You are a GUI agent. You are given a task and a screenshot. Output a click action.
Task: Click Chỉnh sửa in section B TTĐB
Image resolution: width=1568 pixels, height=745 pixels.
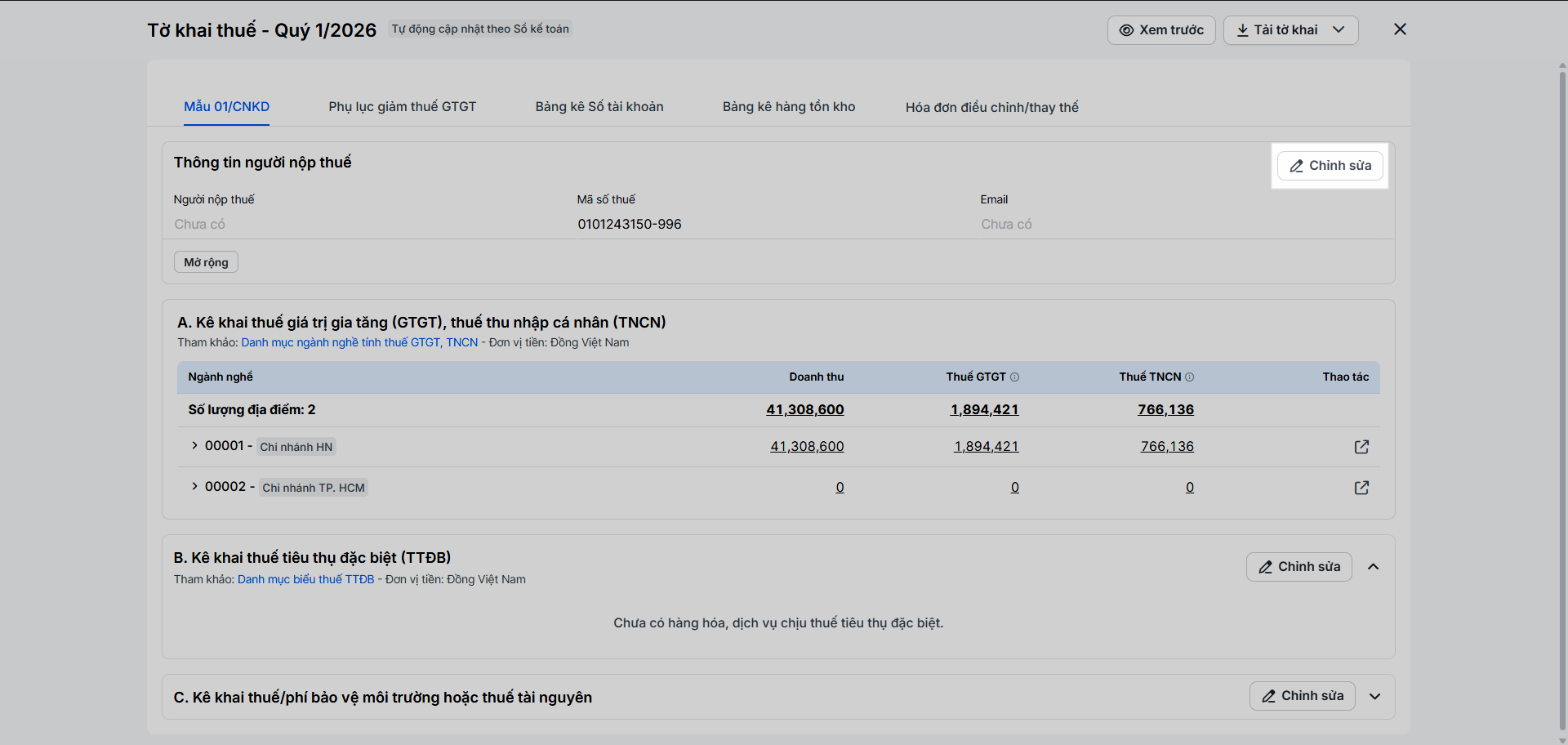pyautogui.click(x=1298, y=567)
